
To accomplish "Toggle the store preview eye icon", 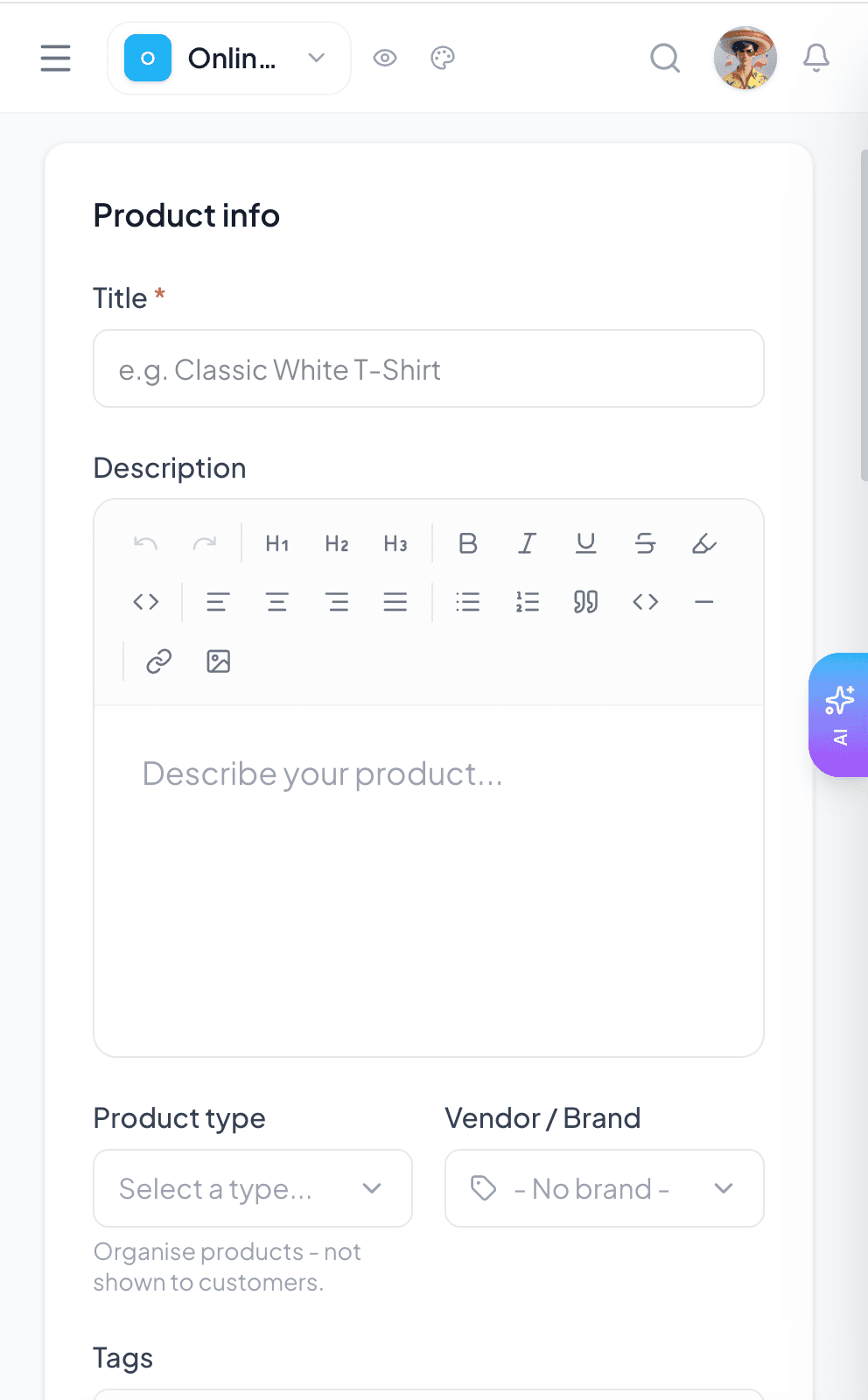I will coord(385,58).
